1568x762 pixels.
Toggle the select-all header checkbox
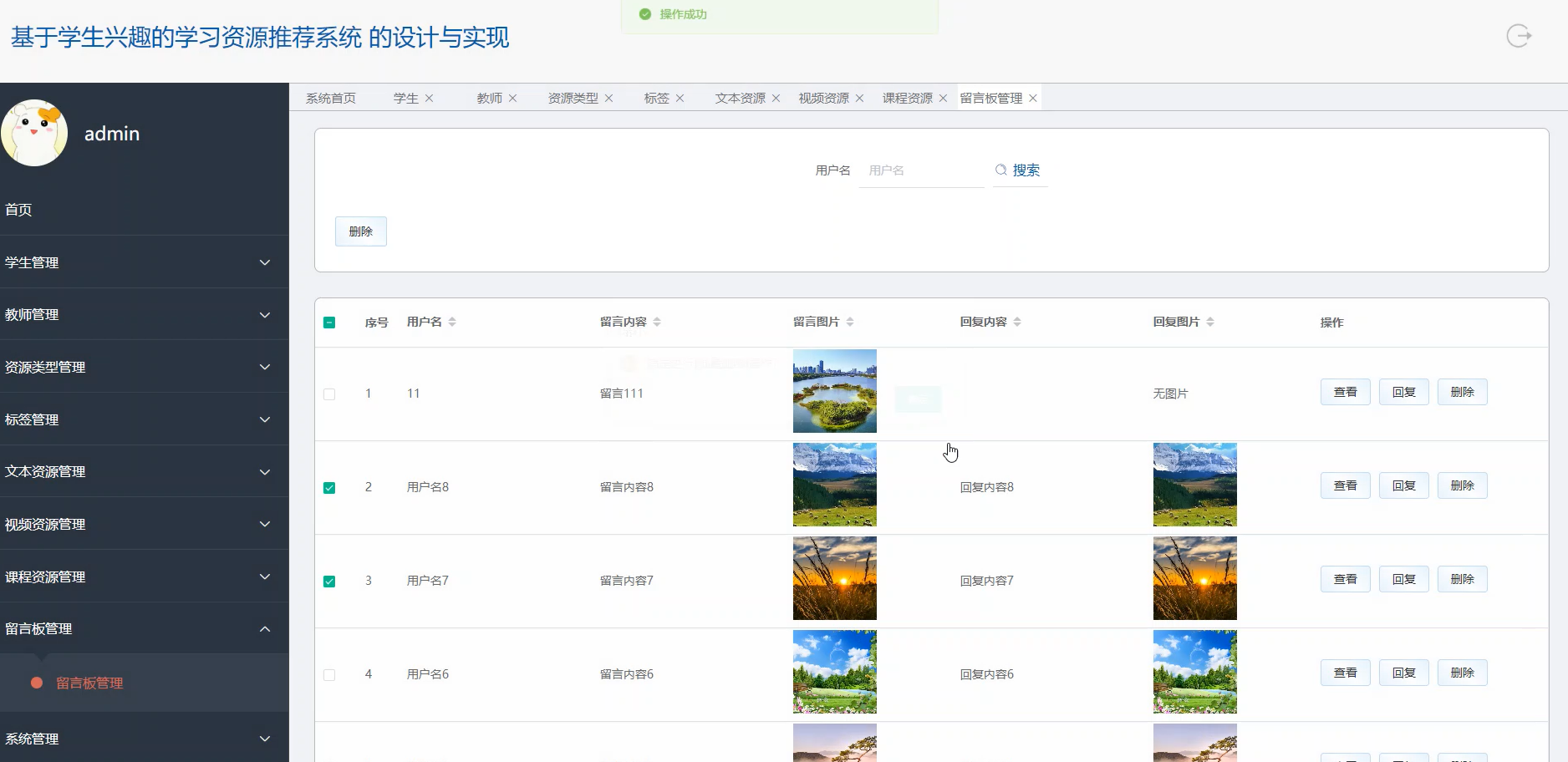coord(329,323)
